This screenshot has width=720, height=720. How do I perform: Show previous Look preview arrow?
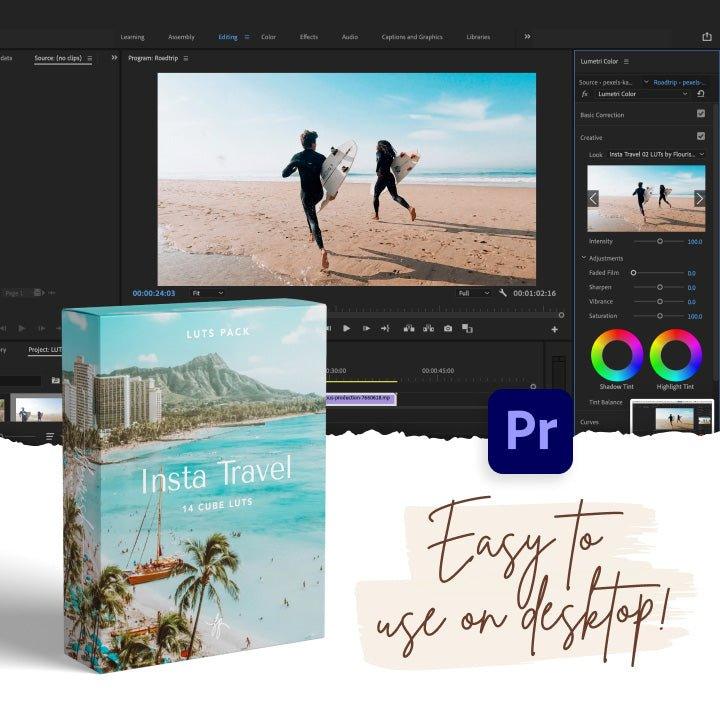pyautogui.click(x=593, y=198)
